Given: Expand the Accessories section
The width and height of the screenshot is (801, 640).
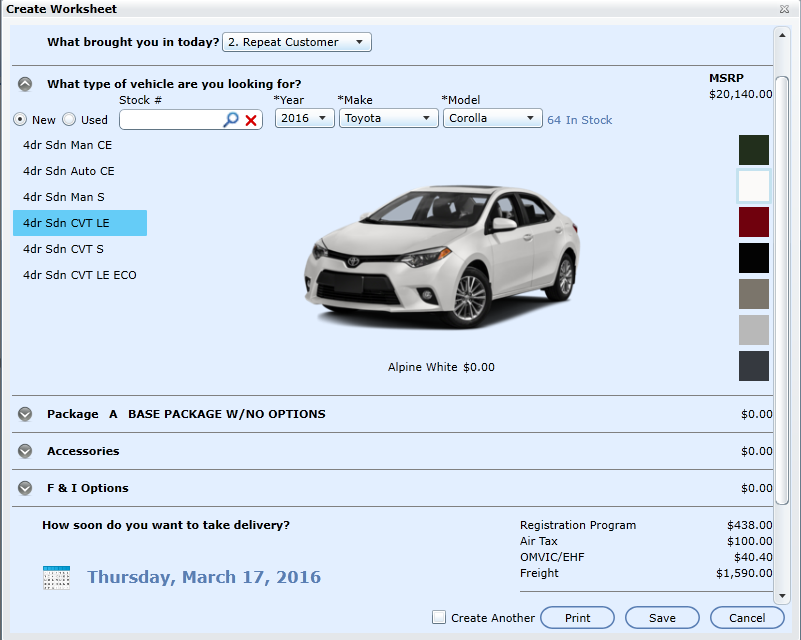Looking at the screenshot, I should pos(25,451).
